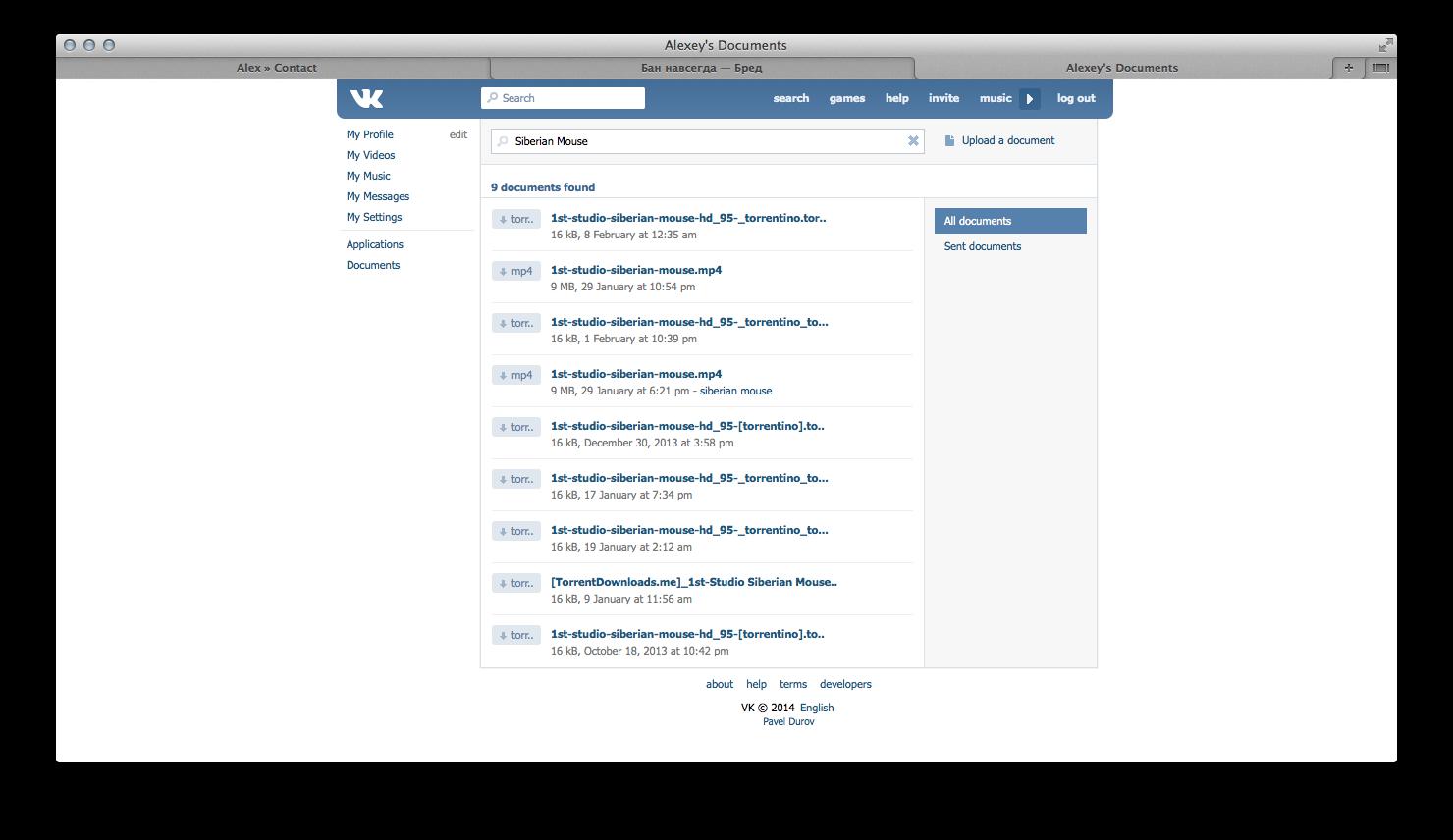Click the page icon beside Upload a document

(x=949, y=141)
